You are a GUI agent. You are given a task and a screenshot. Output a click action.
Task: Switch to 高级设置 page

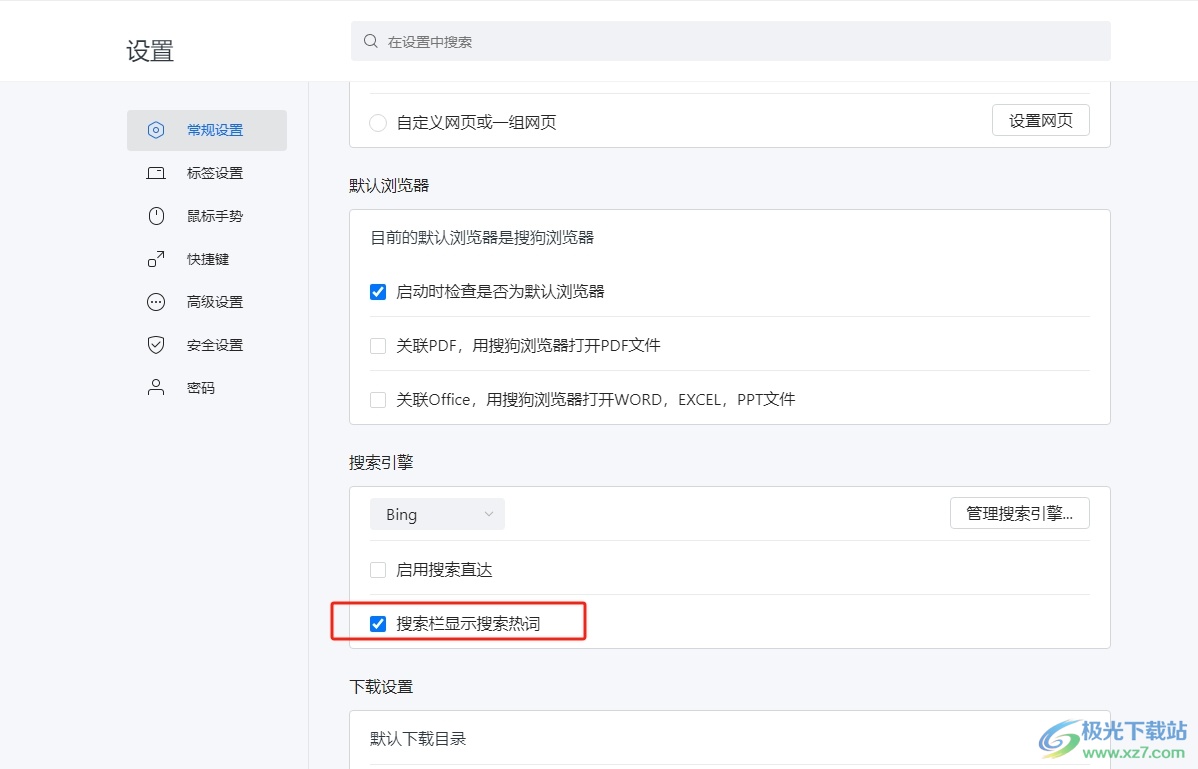click(207, 302)
